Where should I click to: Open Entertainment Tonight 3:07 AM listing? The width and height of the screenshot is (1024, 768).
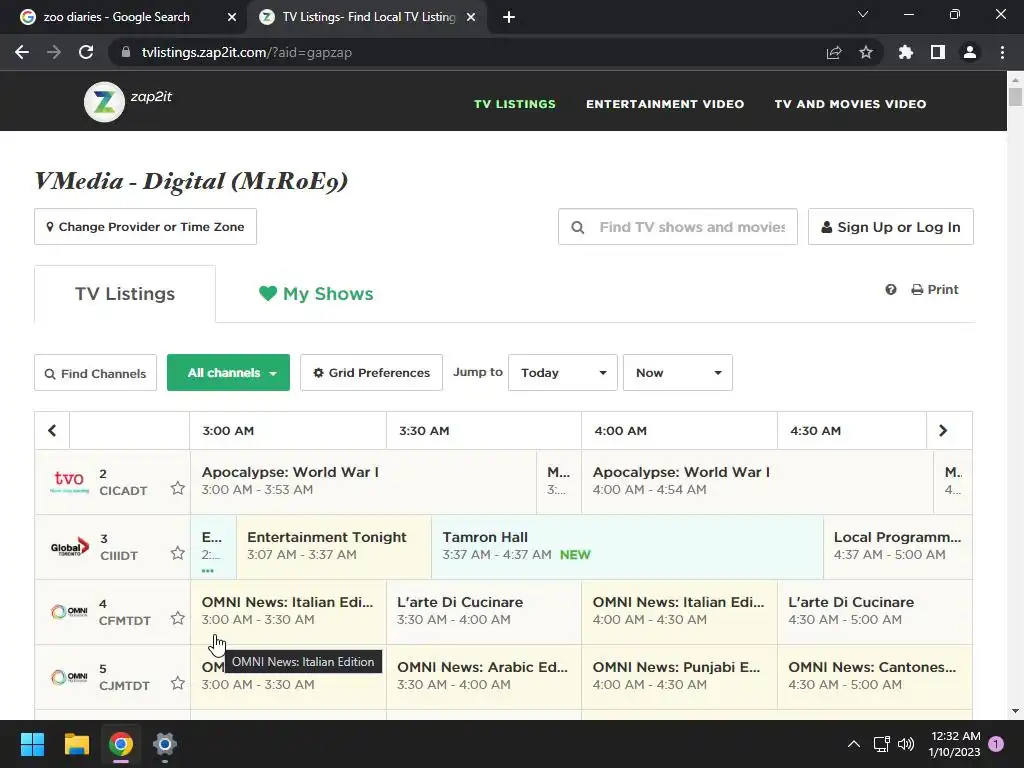pyautogui.click(x=334, y=546)
